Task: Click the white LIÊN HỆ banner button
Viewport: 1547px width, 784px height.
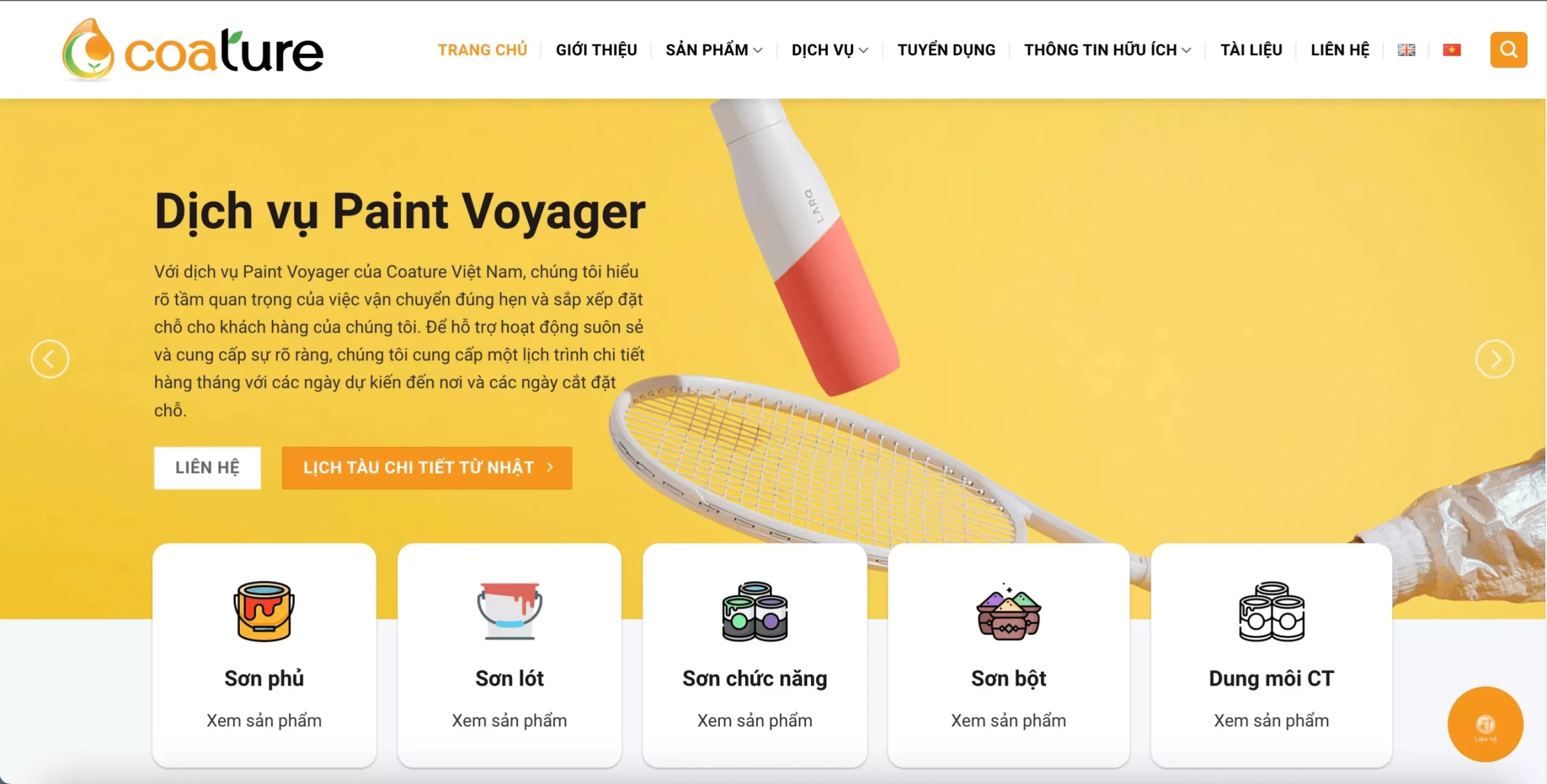Action: point(207,468)
